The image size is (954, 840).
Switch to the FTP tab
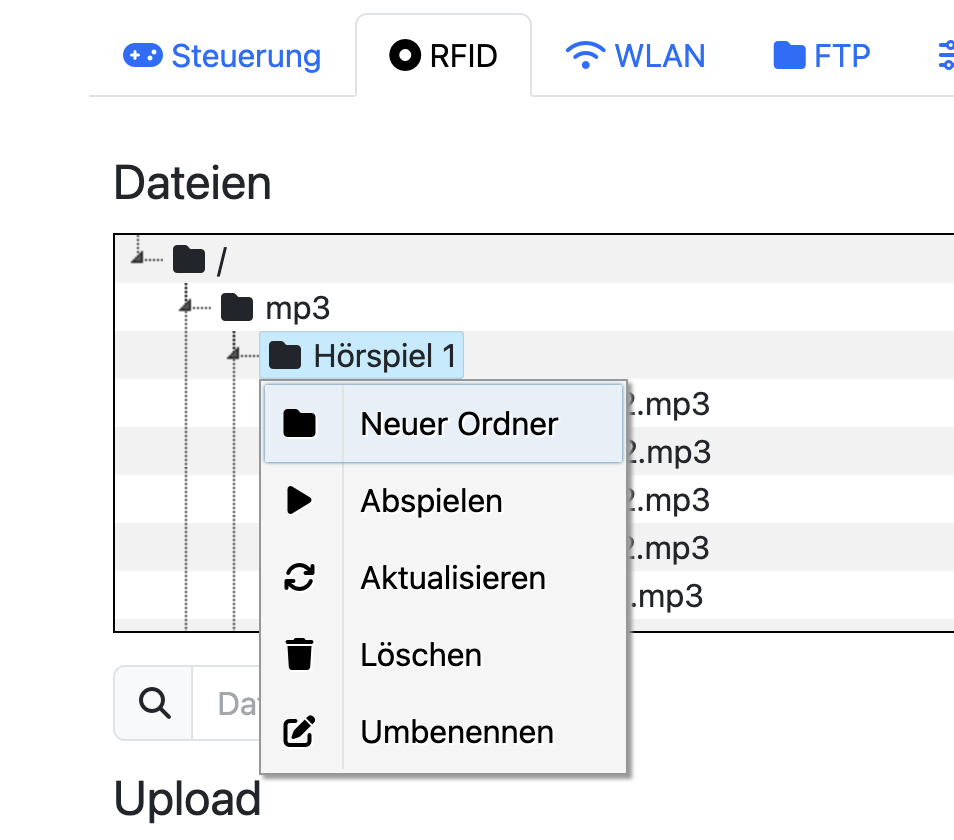(821, 56)
